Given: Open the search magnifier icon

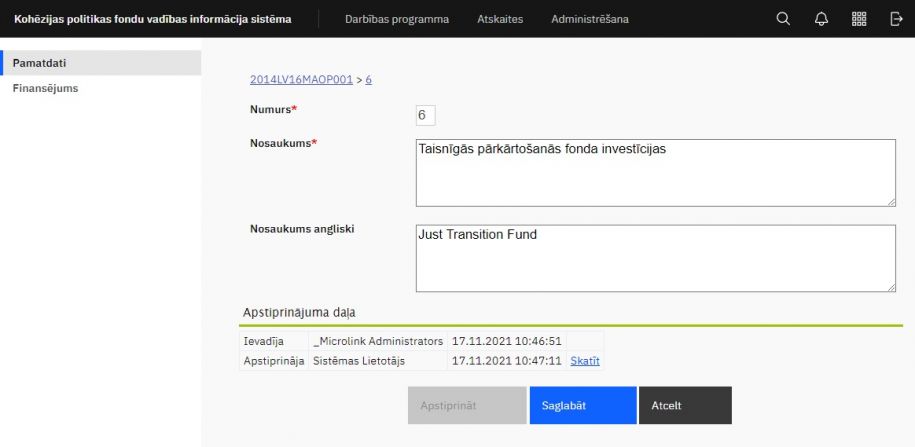Looking at the screenshot, I should tap(783, 19).
